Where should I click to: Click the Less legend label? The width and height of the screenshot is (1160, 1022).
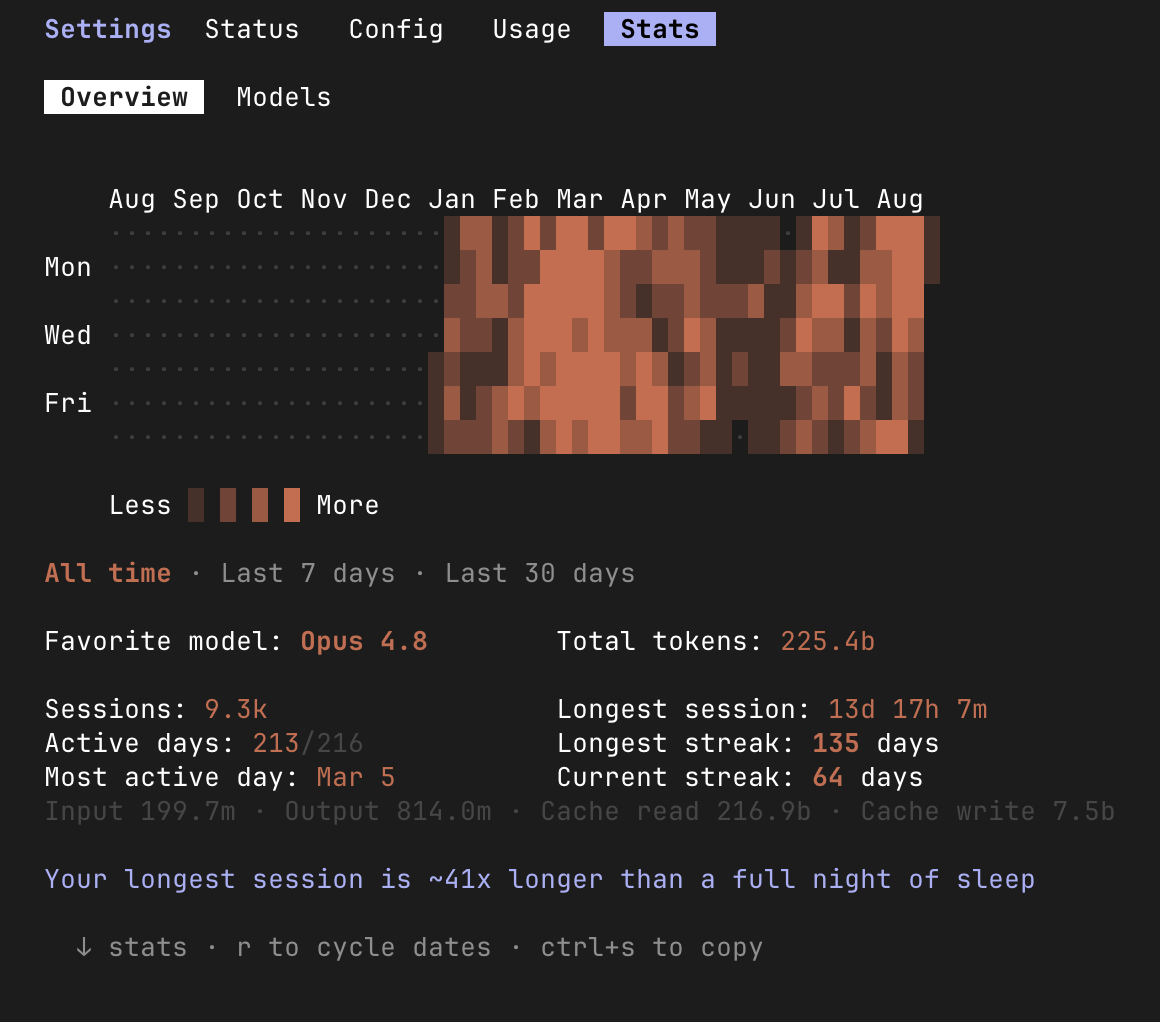point(140,505)
